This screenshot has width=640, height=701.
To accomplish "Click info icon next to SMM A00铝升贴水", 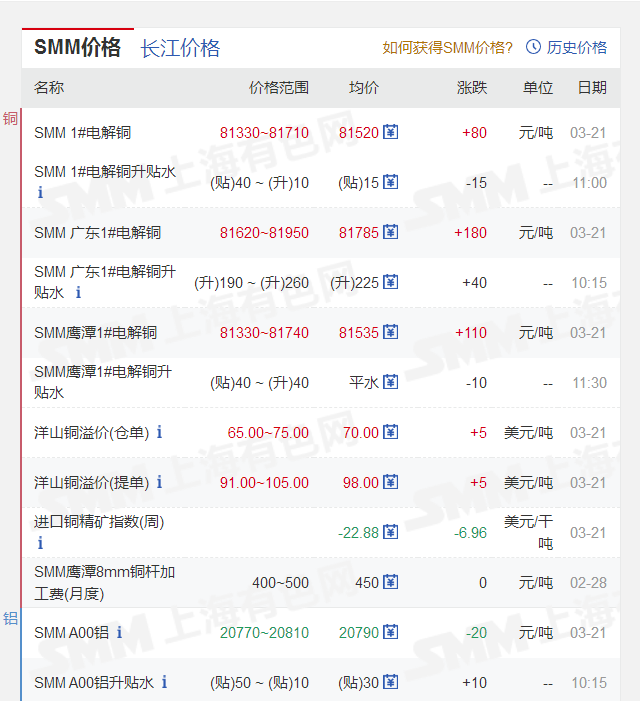I will [x=164, y=682].
